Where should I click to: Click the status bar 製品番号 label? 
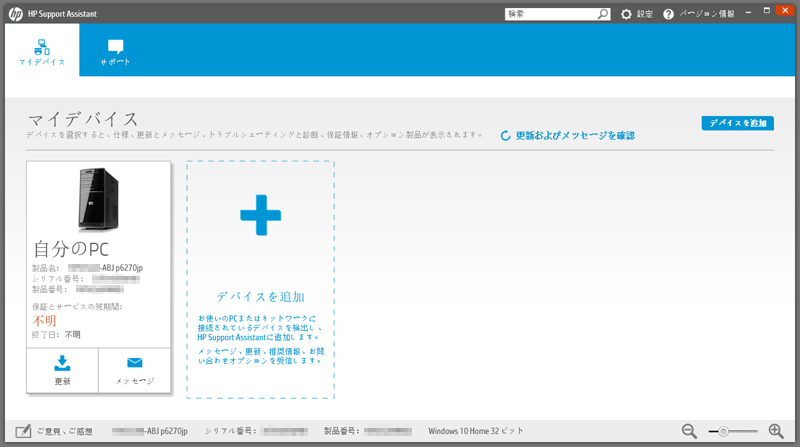pos(342,431)
